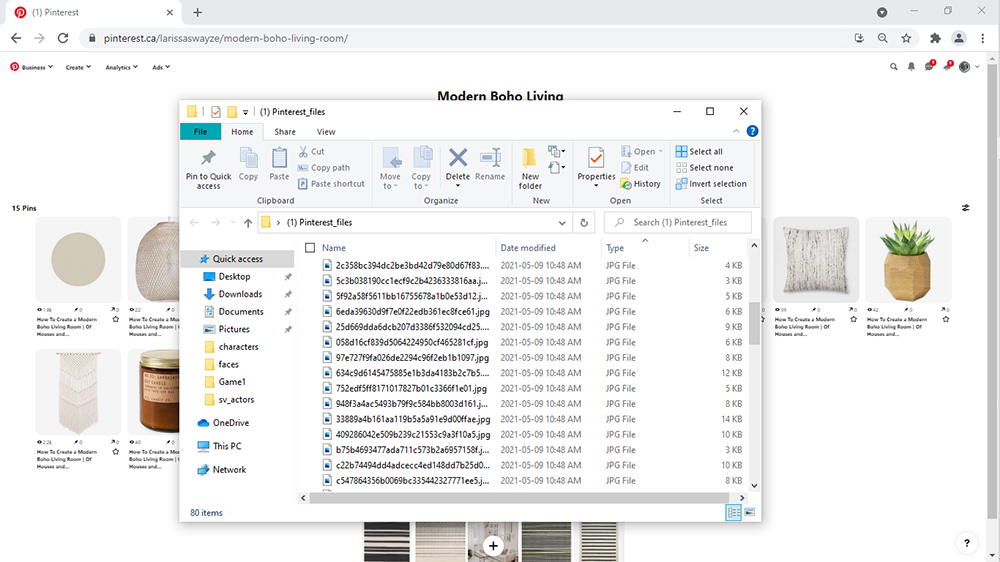Click the Search (1) Pinterest_files box
The image size is (1000, 562).
click(x=678, y=223)
